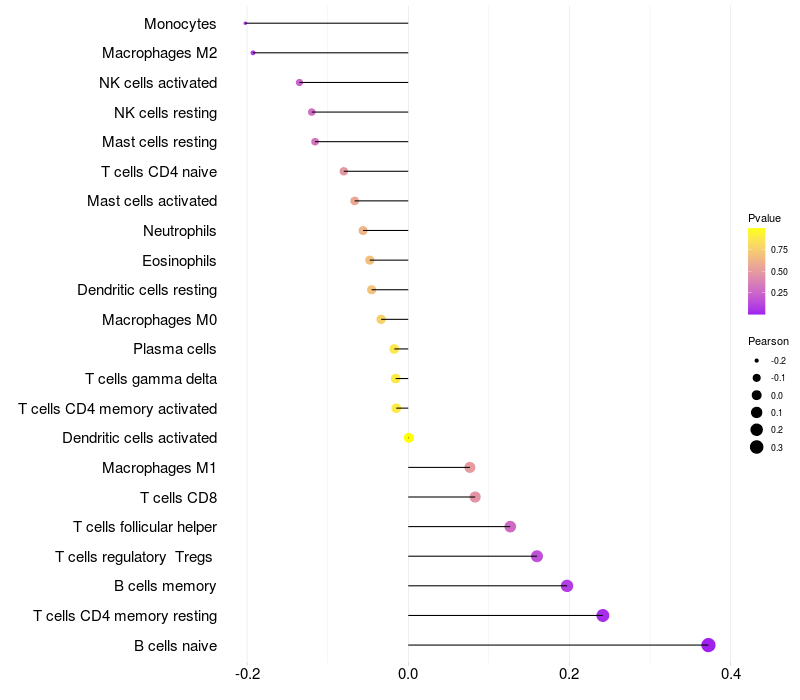The image size is (800, 700).
Task: Click the NK cells activated dot
Action: [x=299, y=82]
